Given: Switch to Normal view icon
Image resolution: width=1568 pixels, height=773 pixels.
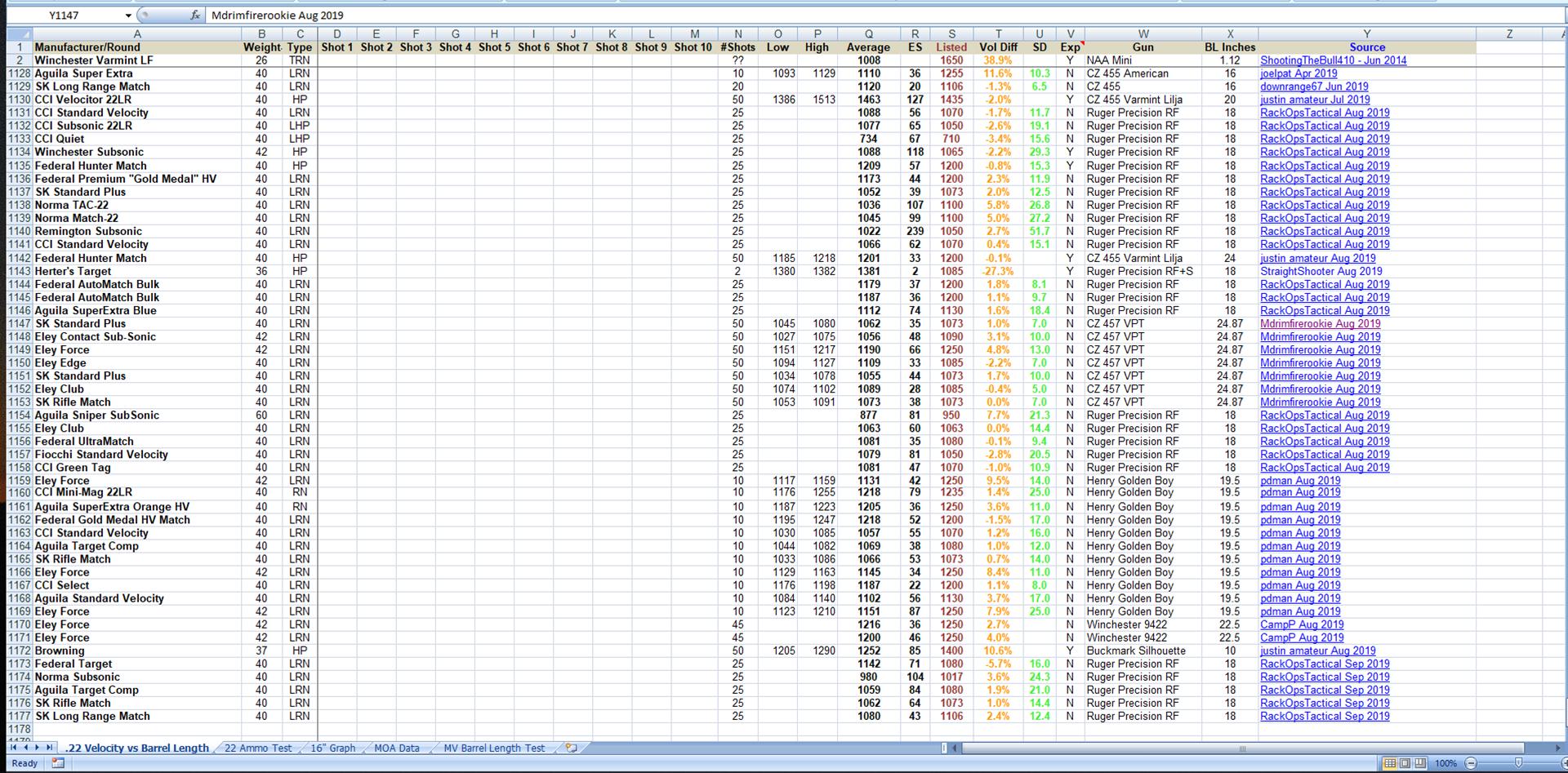Looking at the screenshot, I should click(1389, 763).
